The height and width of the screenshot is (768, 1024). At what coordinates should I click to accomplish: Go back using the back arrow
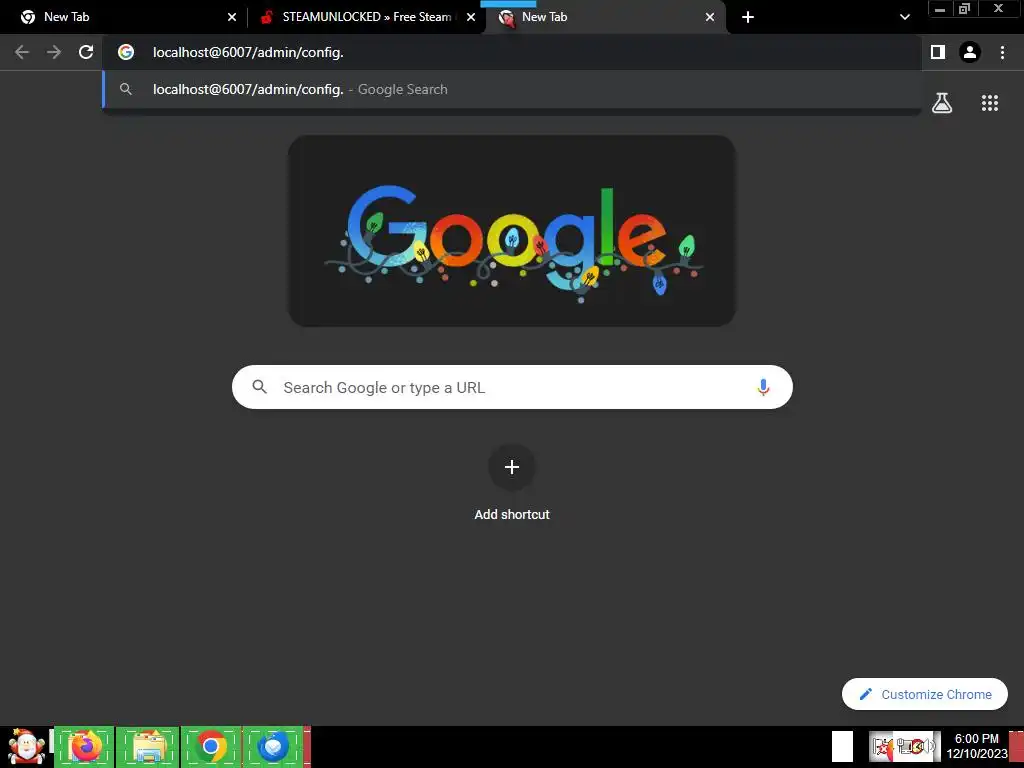[22, 52]
